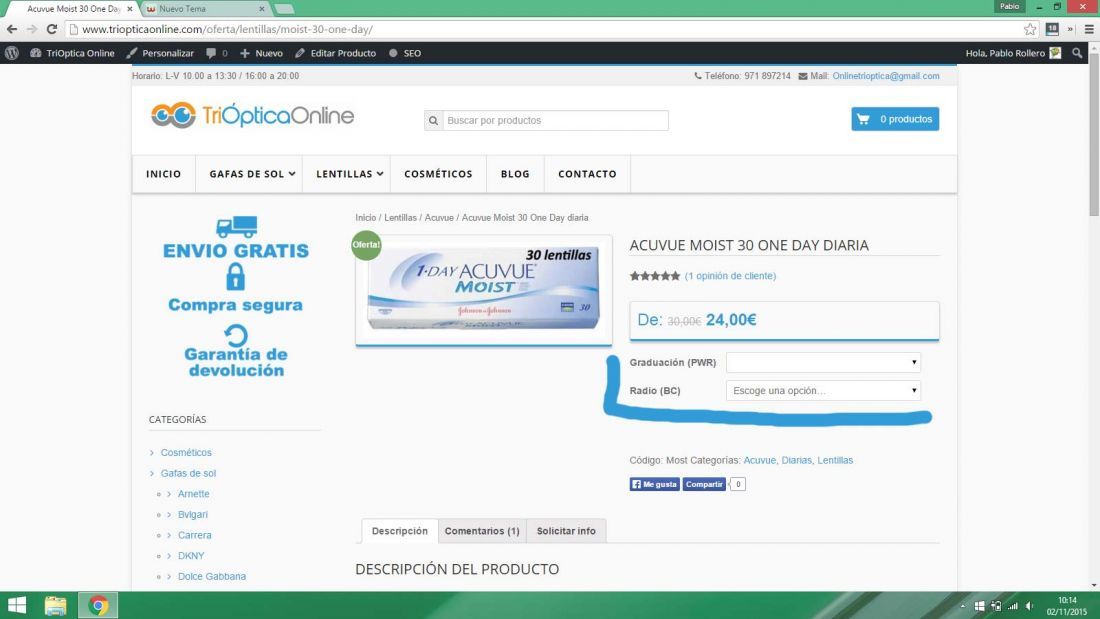This screenshot has width=1100, height=619.
Task: Switch to Solicitar info tab
Action: pyautogui.click(x=566, y=531)
